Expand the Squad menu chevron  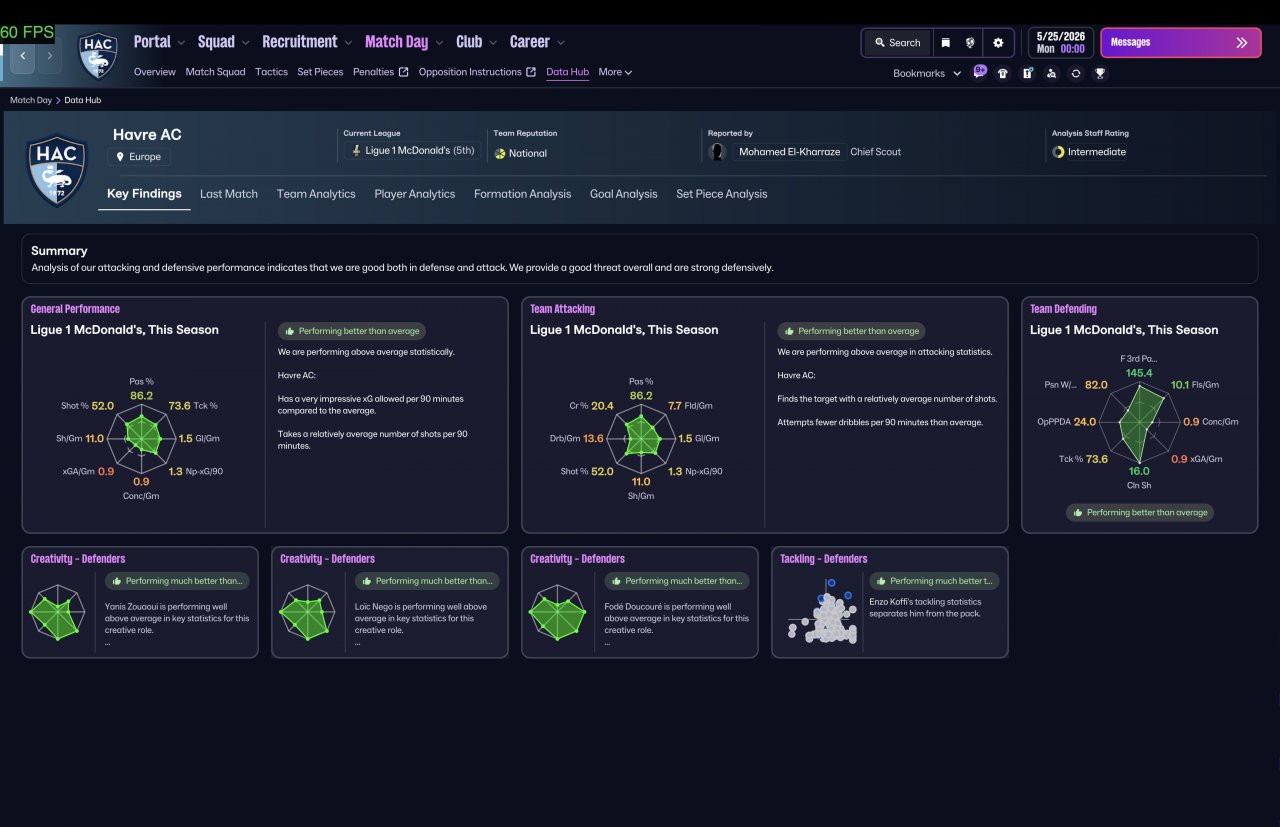[245, 43]
